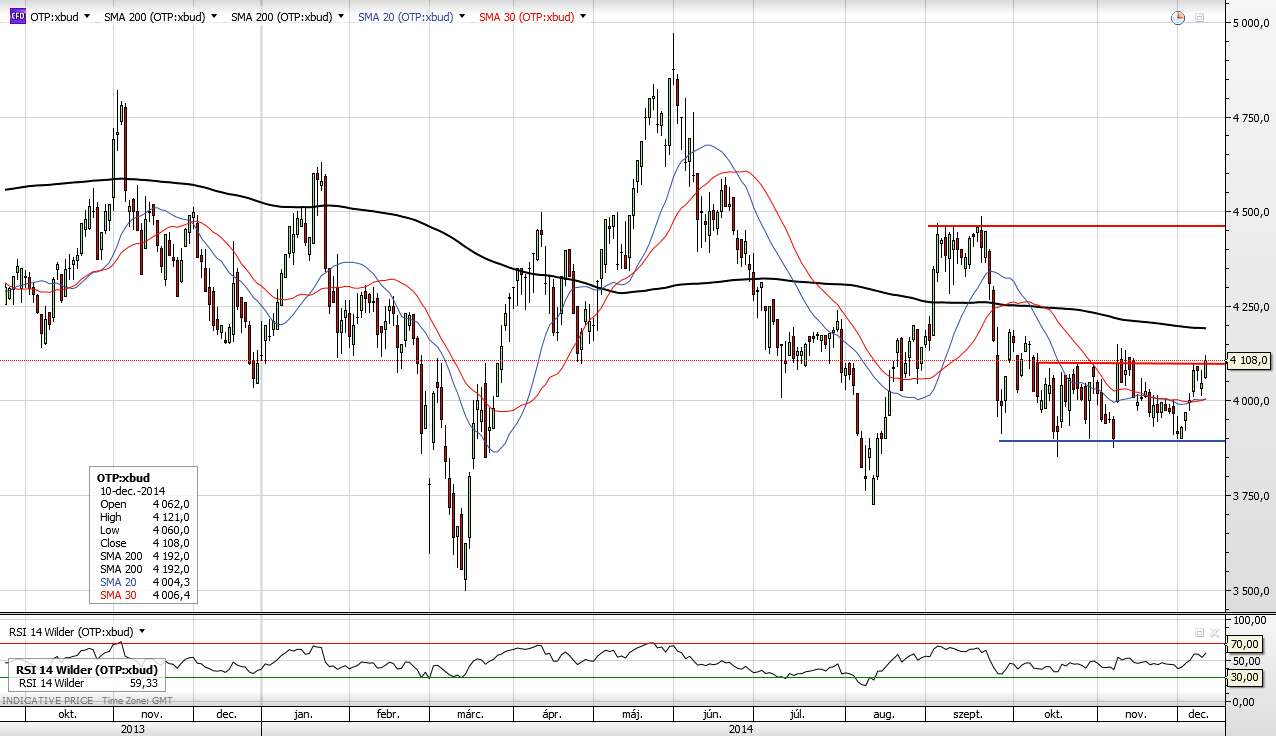
Task: Click the SMA 30 value 4 006,4
Action: pos(171,595)
